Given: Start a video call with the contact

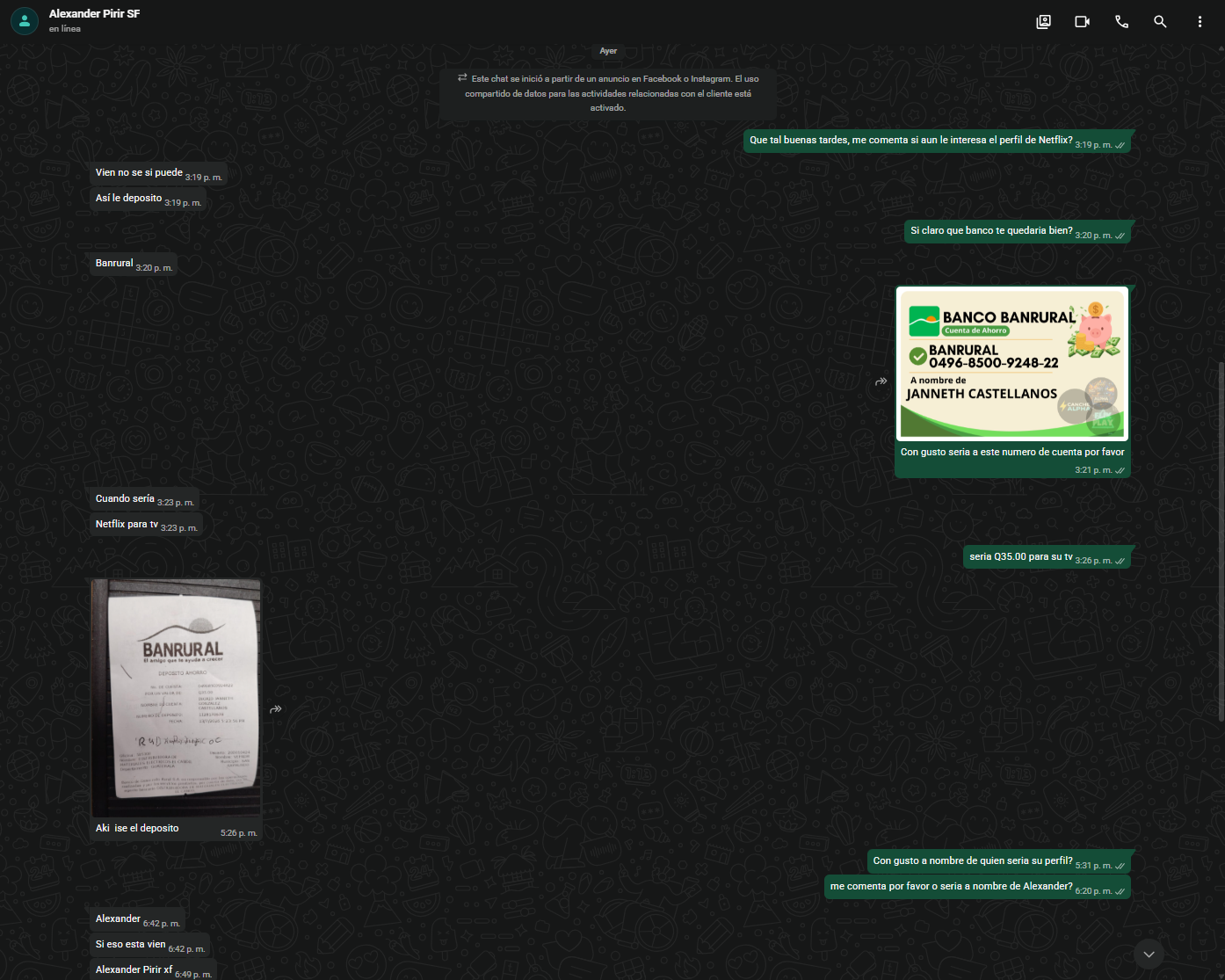Looking at the screenshot, I should [x=1082, y=22].
